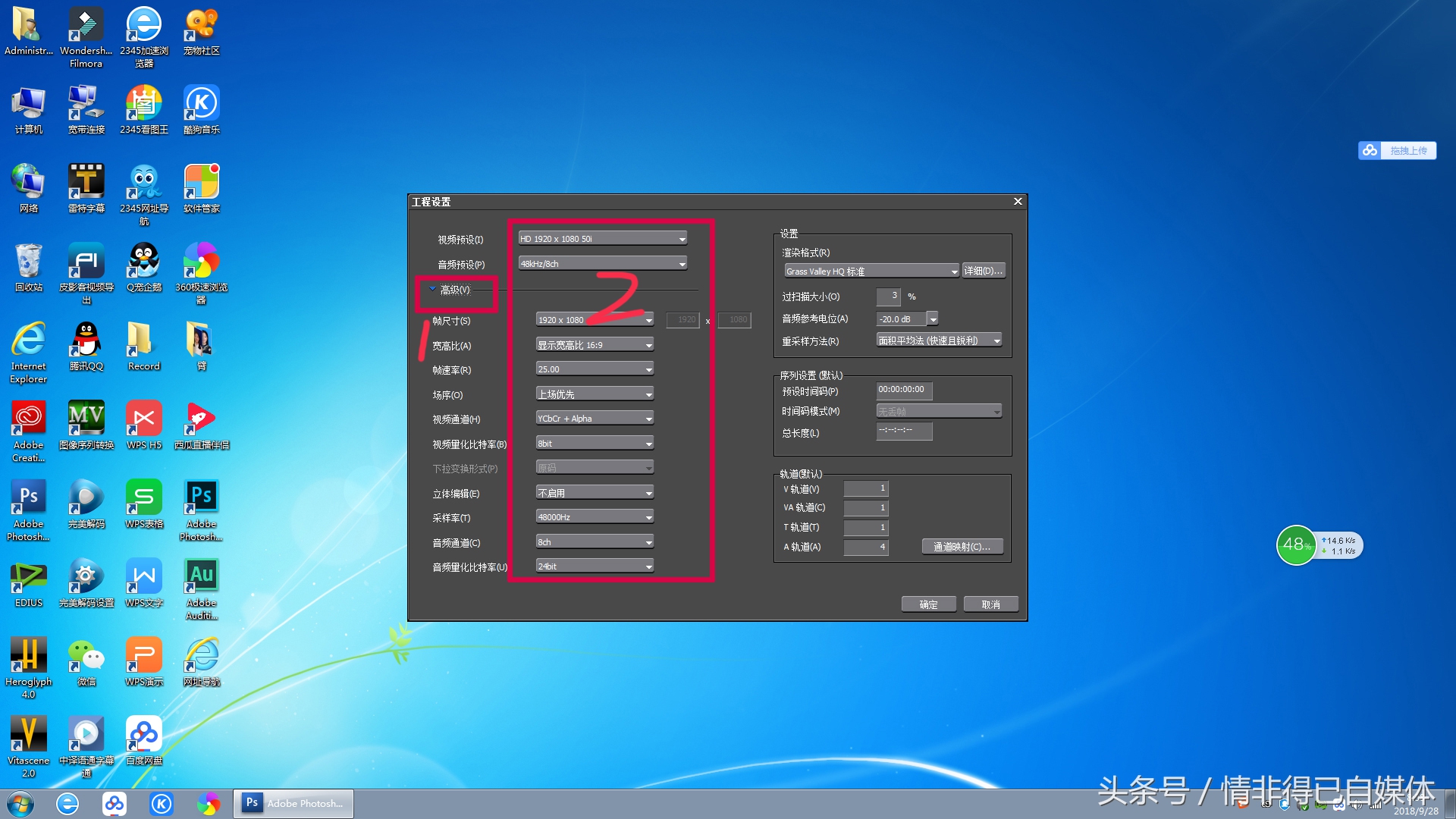Click the 确定 confirm button
The image size is (1456, 819).
click(928, 604)
